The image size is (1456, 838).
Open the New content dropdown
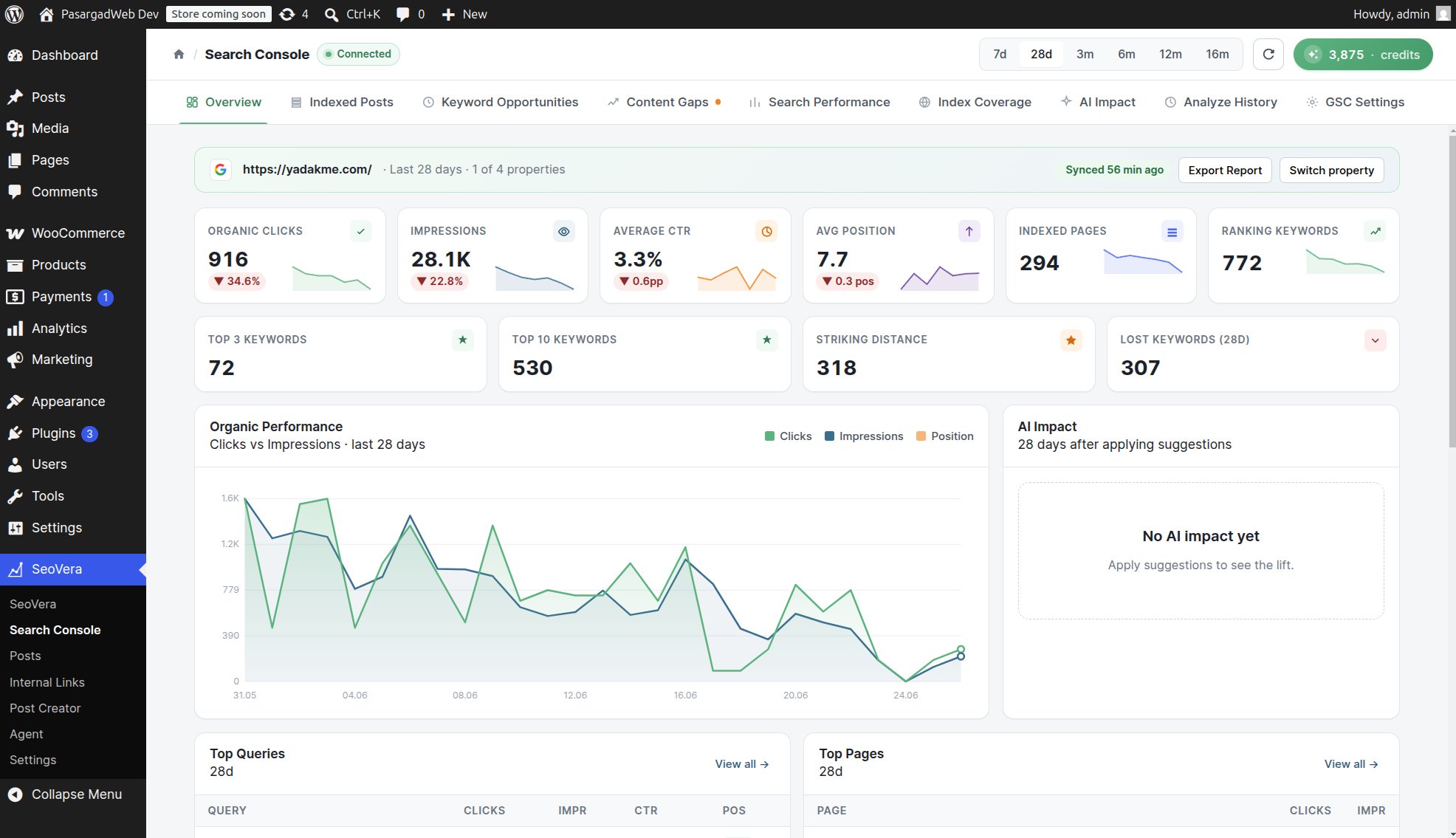click(x=464, y=14)
